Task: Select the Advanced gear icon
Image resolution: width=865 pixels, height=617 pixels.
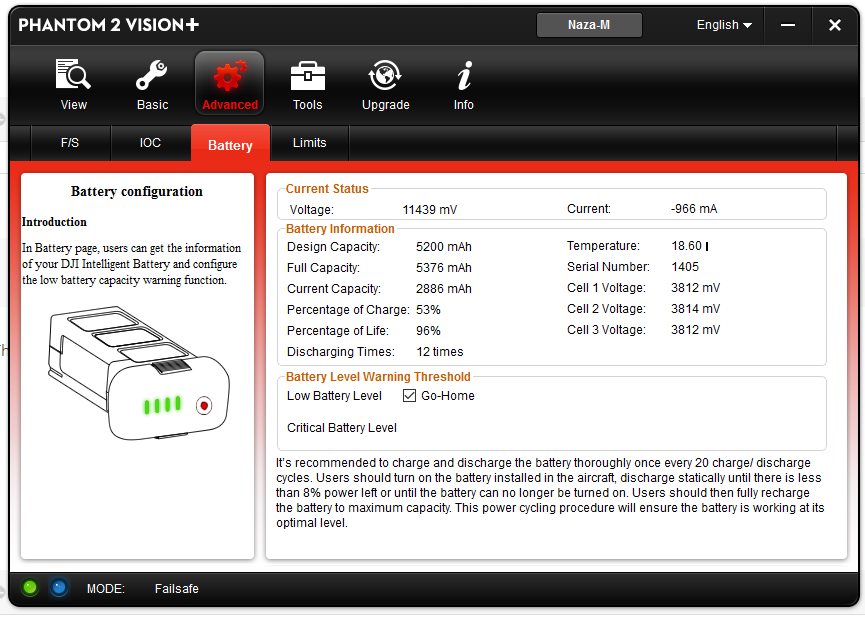Action: coord(229,76)
